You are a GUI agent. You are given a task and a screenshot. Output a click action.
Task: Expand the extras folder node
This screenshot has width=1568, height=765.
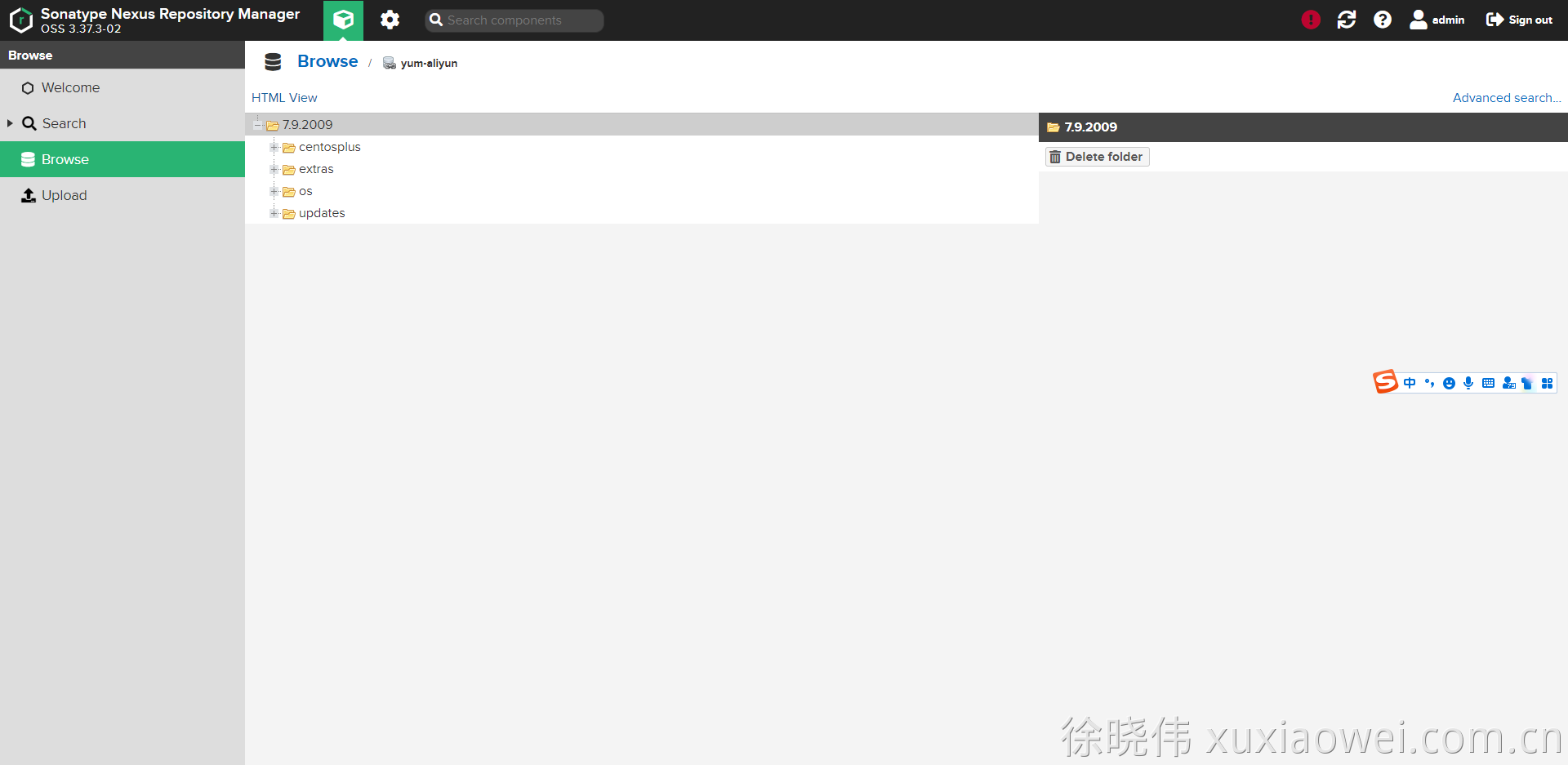pos(274,169)
